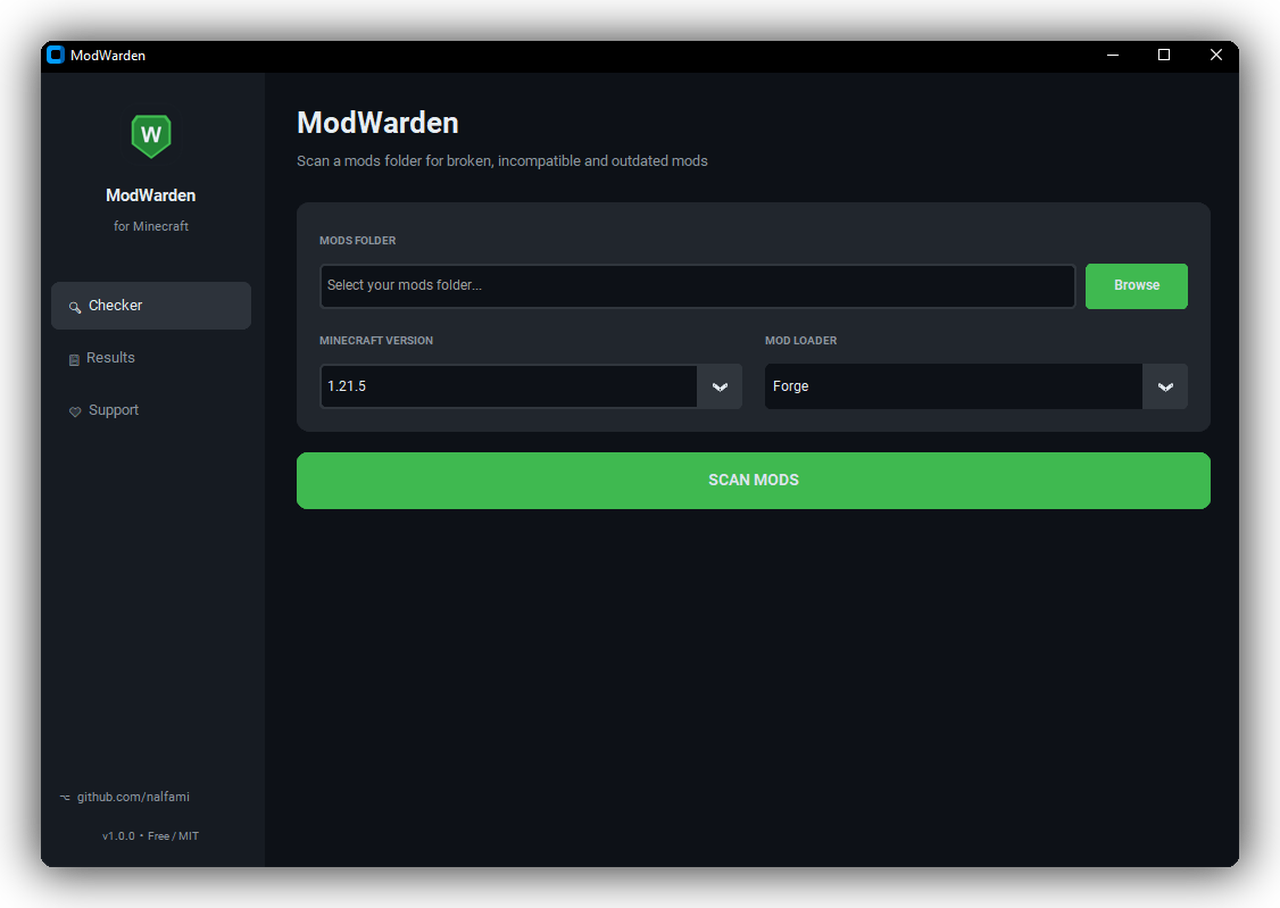Click the MODS FOLDER label
Screen dimensions: 1280x908
tap(358, 241)
